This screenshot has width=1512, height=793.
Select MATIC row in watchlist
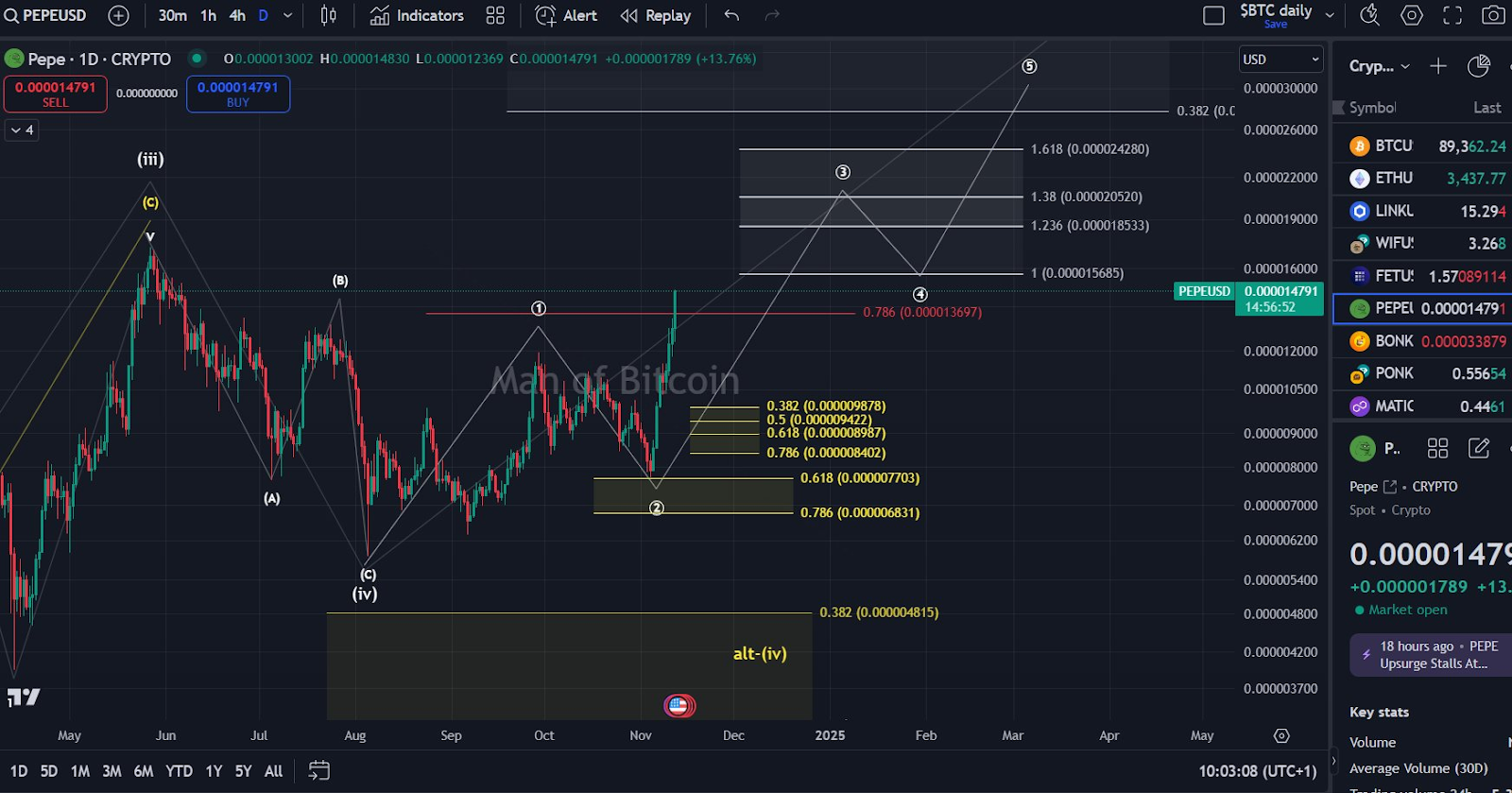pyautogui.click(x=1422, y=406)
